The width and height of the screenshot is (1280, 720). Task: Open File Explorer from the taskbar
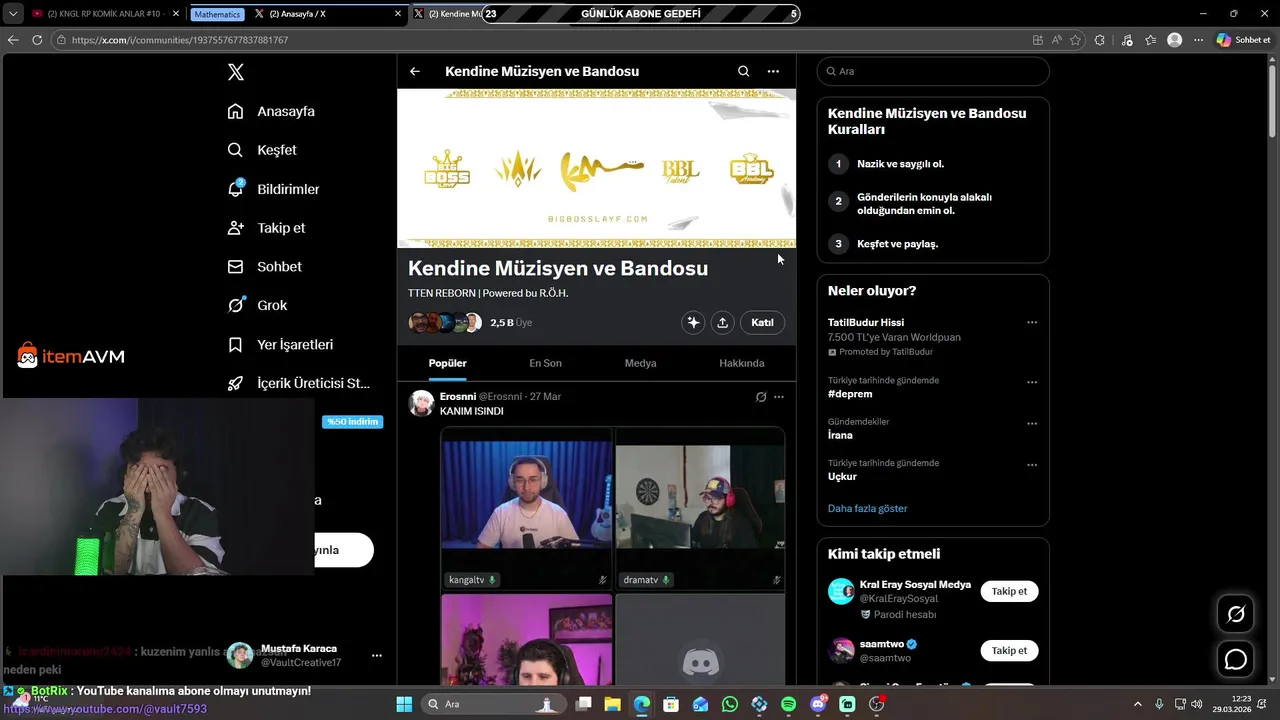pos(612,704)
